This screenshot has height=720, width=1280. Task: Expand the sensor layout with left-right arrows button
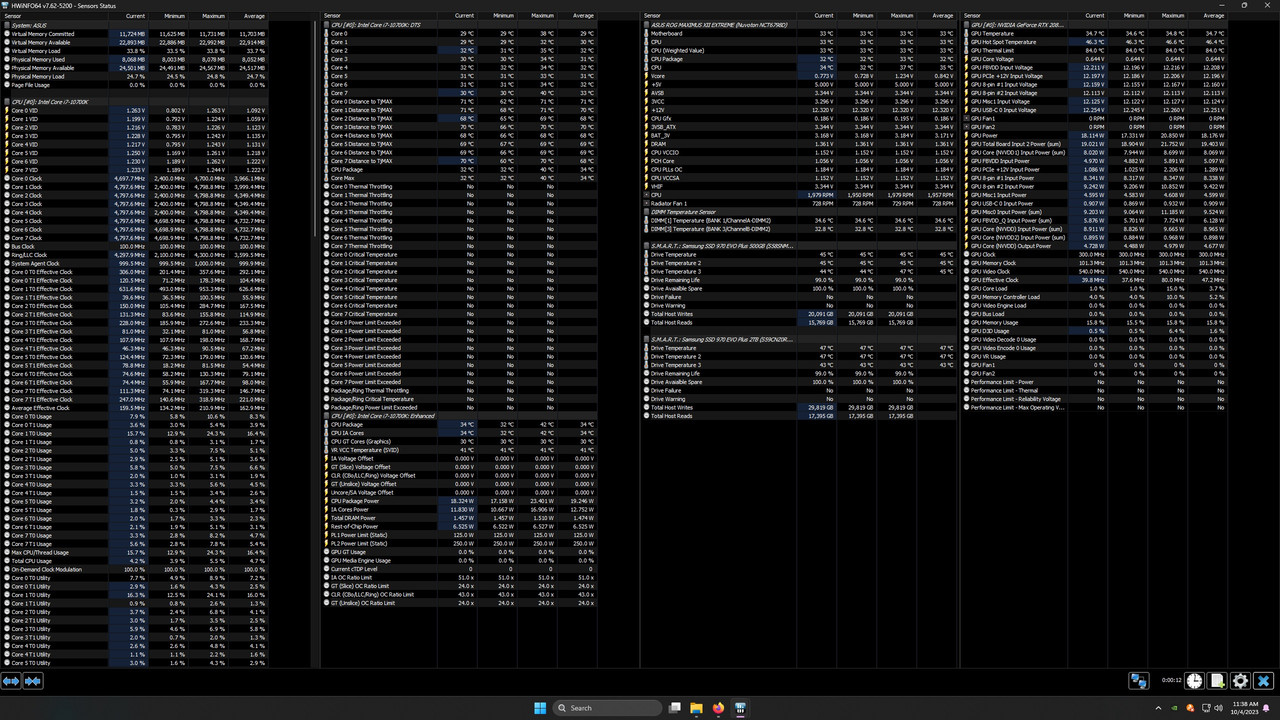pyautogui.click(x=11, y=681)
